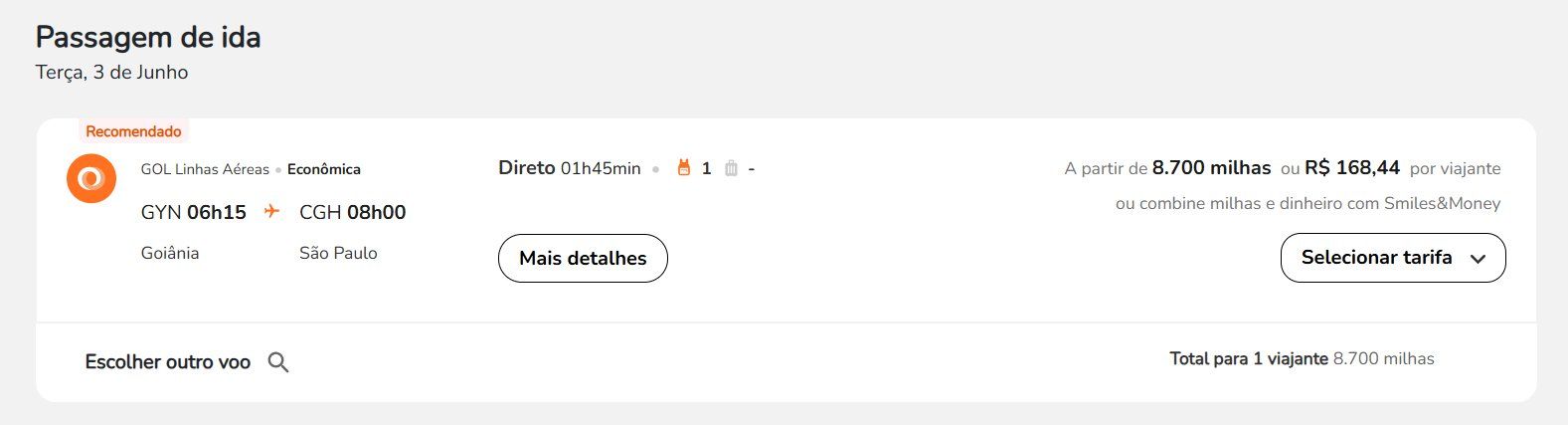Click the R$ 168,44 cash price
Viewport: 1568px width, 425px height.
tap(1352, 168)
